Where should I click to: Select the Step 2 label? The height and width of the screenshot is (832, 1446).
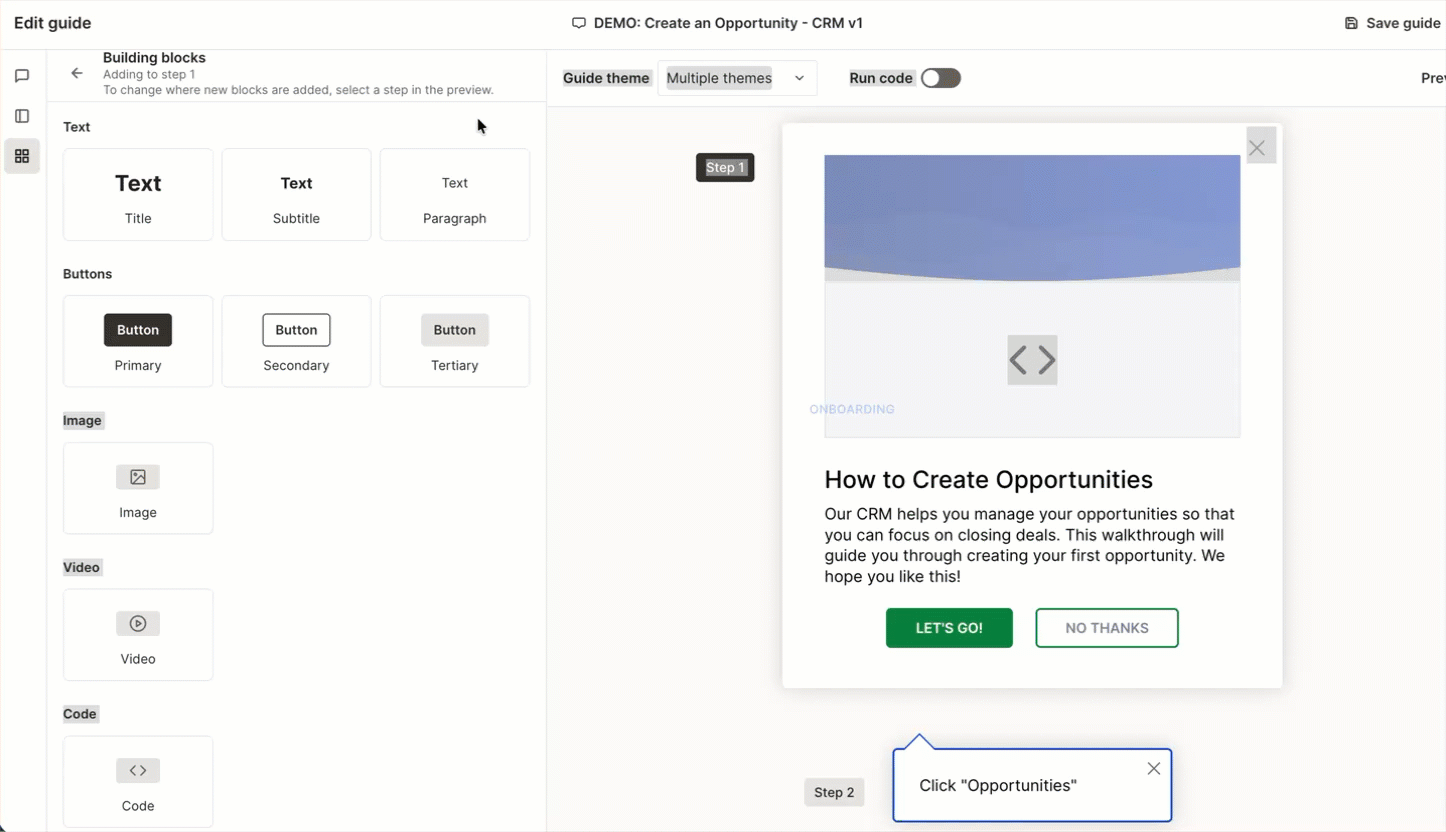(x=834, y=792)
